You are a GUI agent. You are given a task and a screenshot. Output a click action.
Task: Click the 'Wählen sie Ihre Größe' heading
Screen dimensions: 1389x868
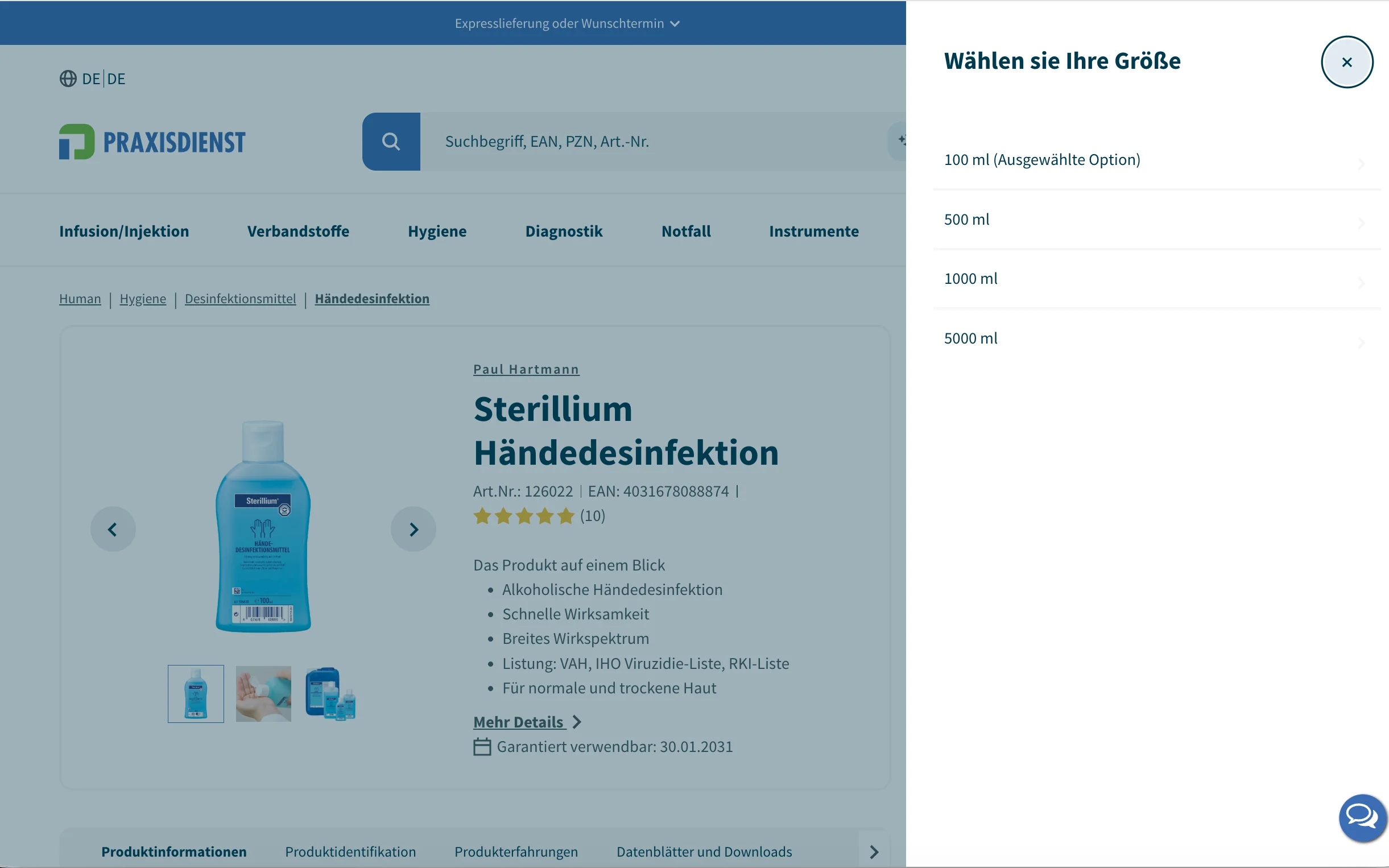1063,61
